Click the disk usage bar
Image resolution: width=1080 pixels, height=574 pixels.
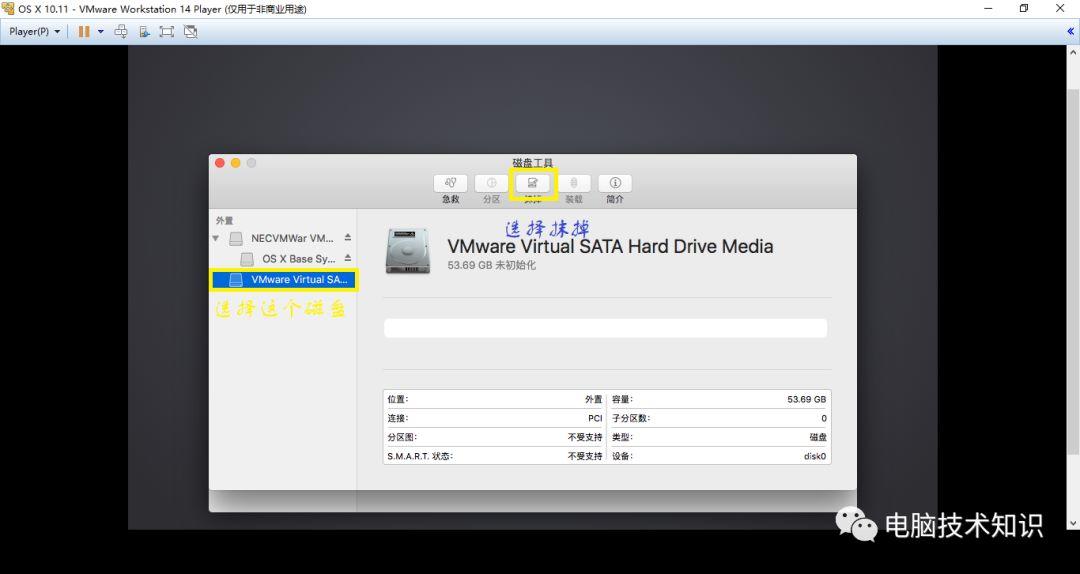coord(605,328)
